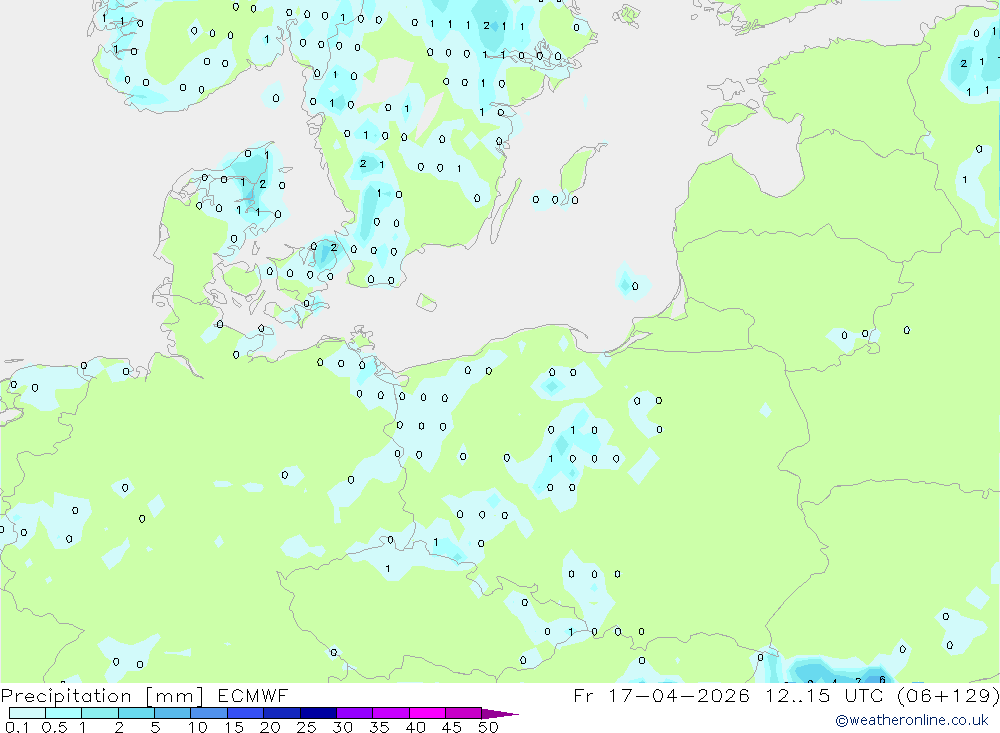The image size is (1000, 733).
Task: Click the 25–30 mm navy legend swatch
Action: 318,713
